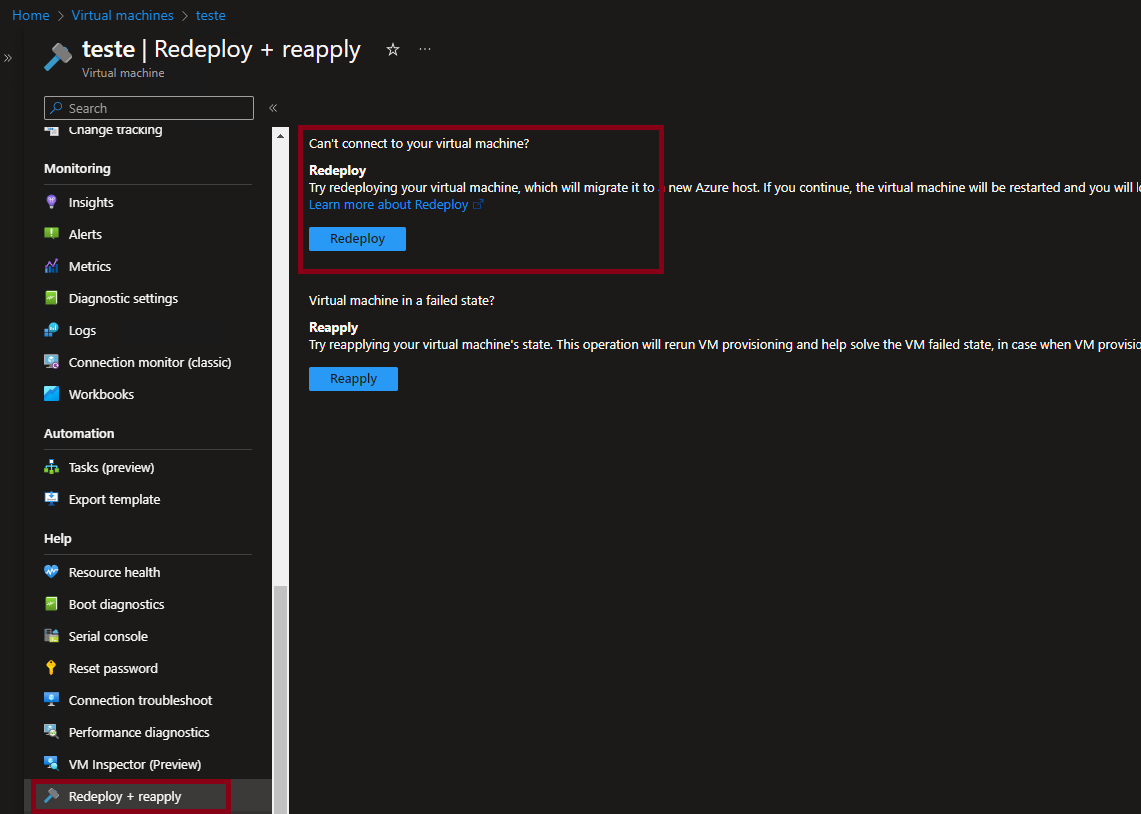Click the Metrics chart icon
The image size is (1141, 814).
(x=51, y=266)
